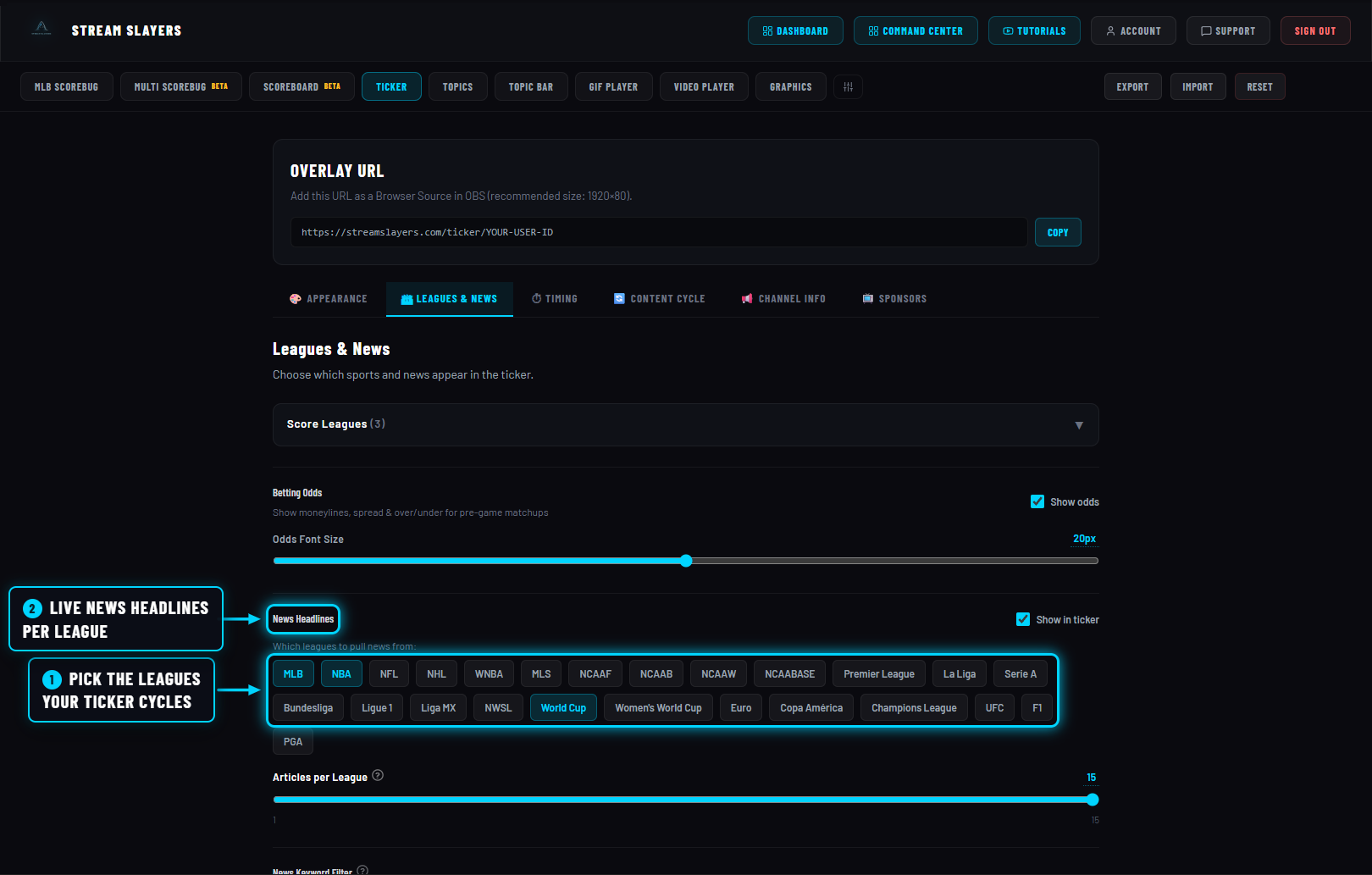
Task: Adjust the Articles per League slider
Action: (685, 800)
